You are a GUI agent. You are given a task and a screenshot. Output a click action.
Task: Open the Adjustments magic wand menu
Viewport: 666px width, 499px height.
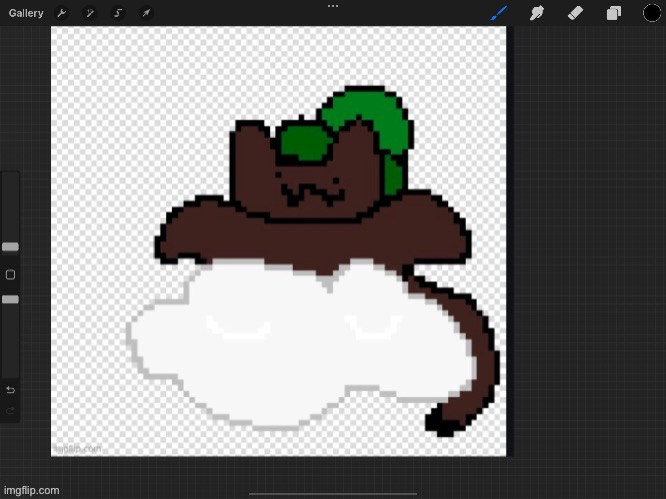pos(90,13)
